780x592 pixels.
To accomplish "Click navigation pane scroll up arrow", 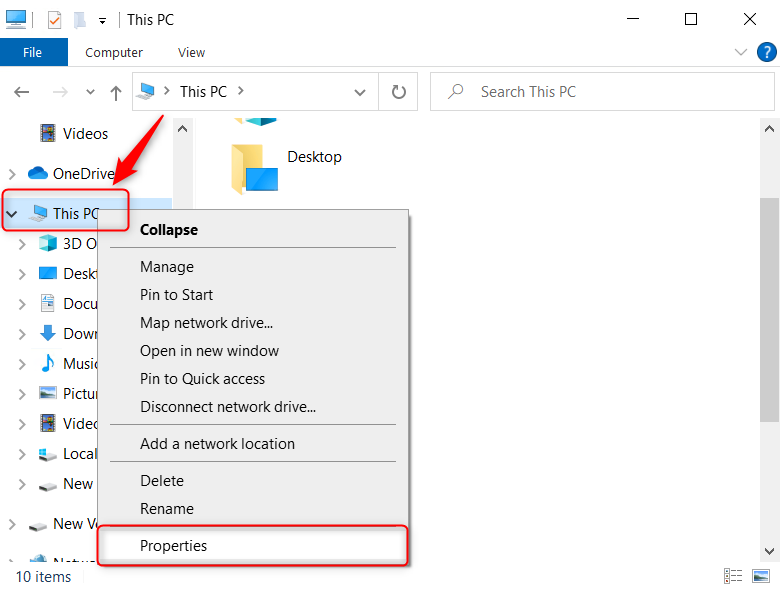I will point(183,129).
